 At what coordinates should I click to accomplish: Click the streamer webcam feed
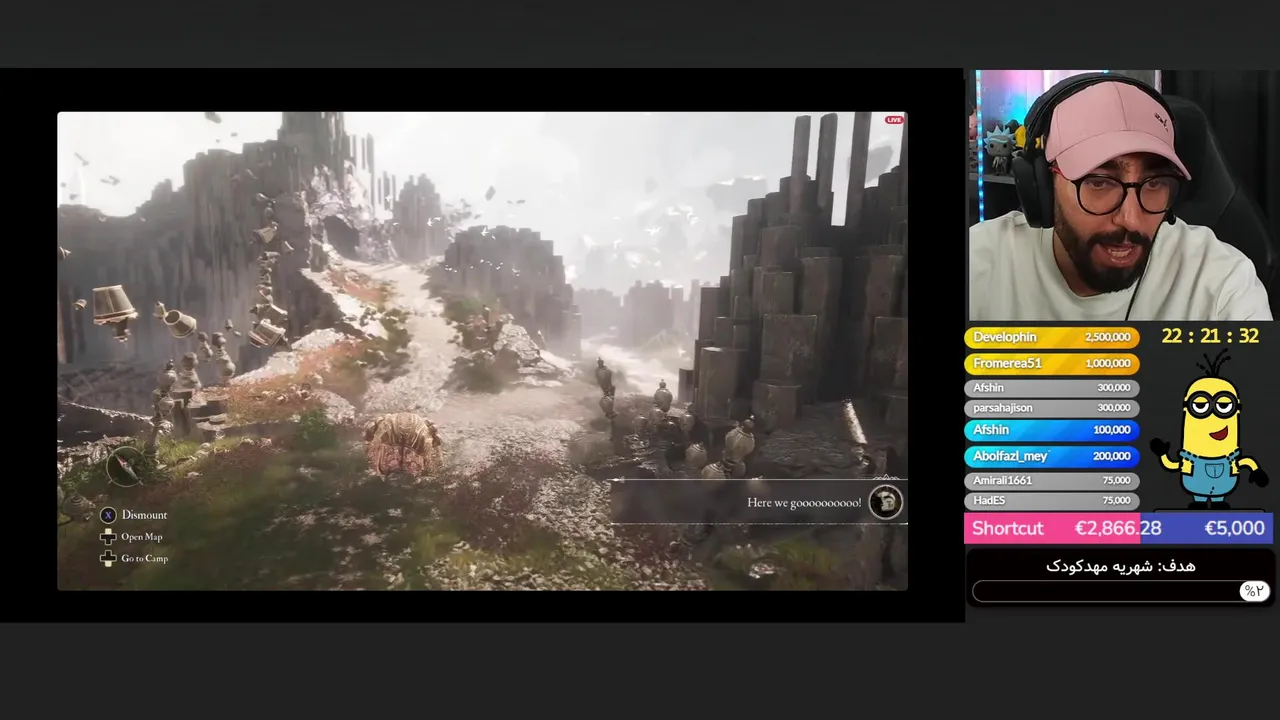(x=1120, y=195)
